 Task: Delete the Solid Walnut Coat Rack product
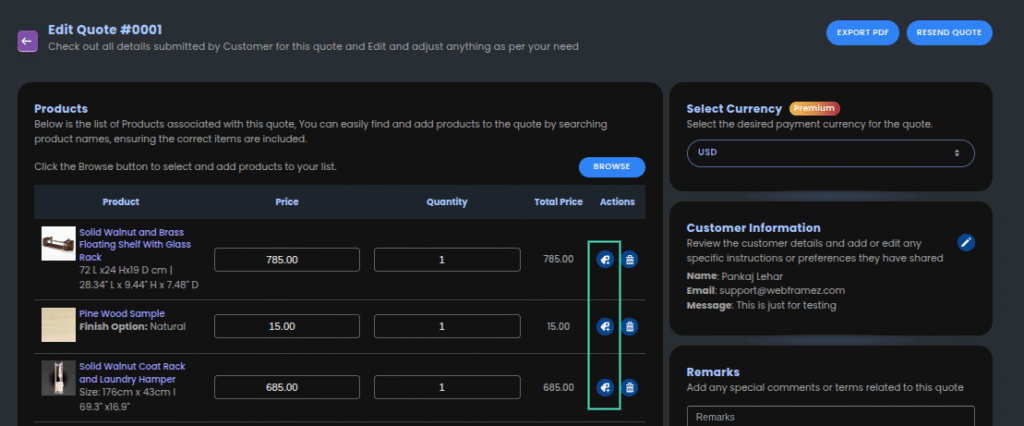629,387
